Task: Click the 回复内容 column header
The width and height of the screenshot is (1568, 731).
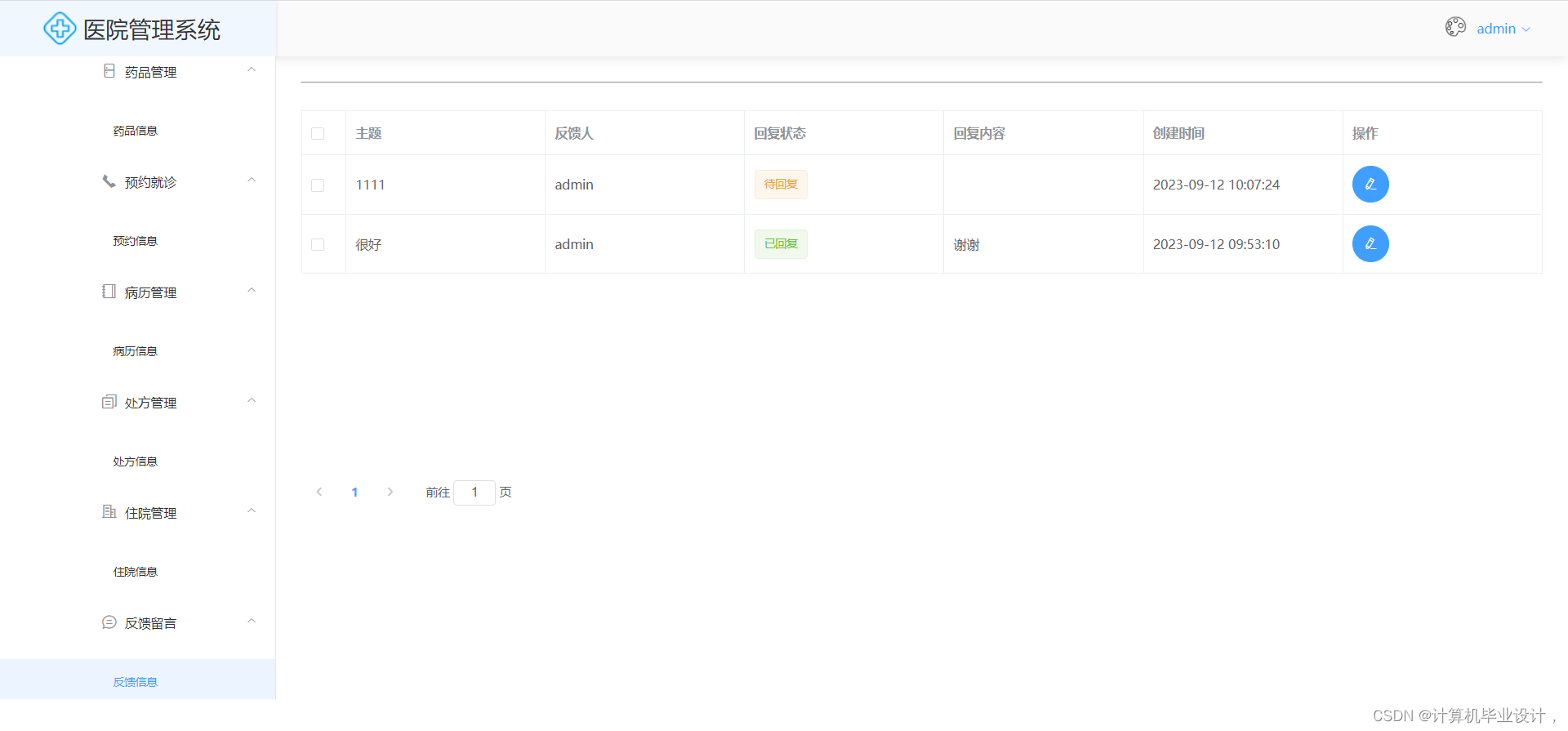Action: coord(979,133)
